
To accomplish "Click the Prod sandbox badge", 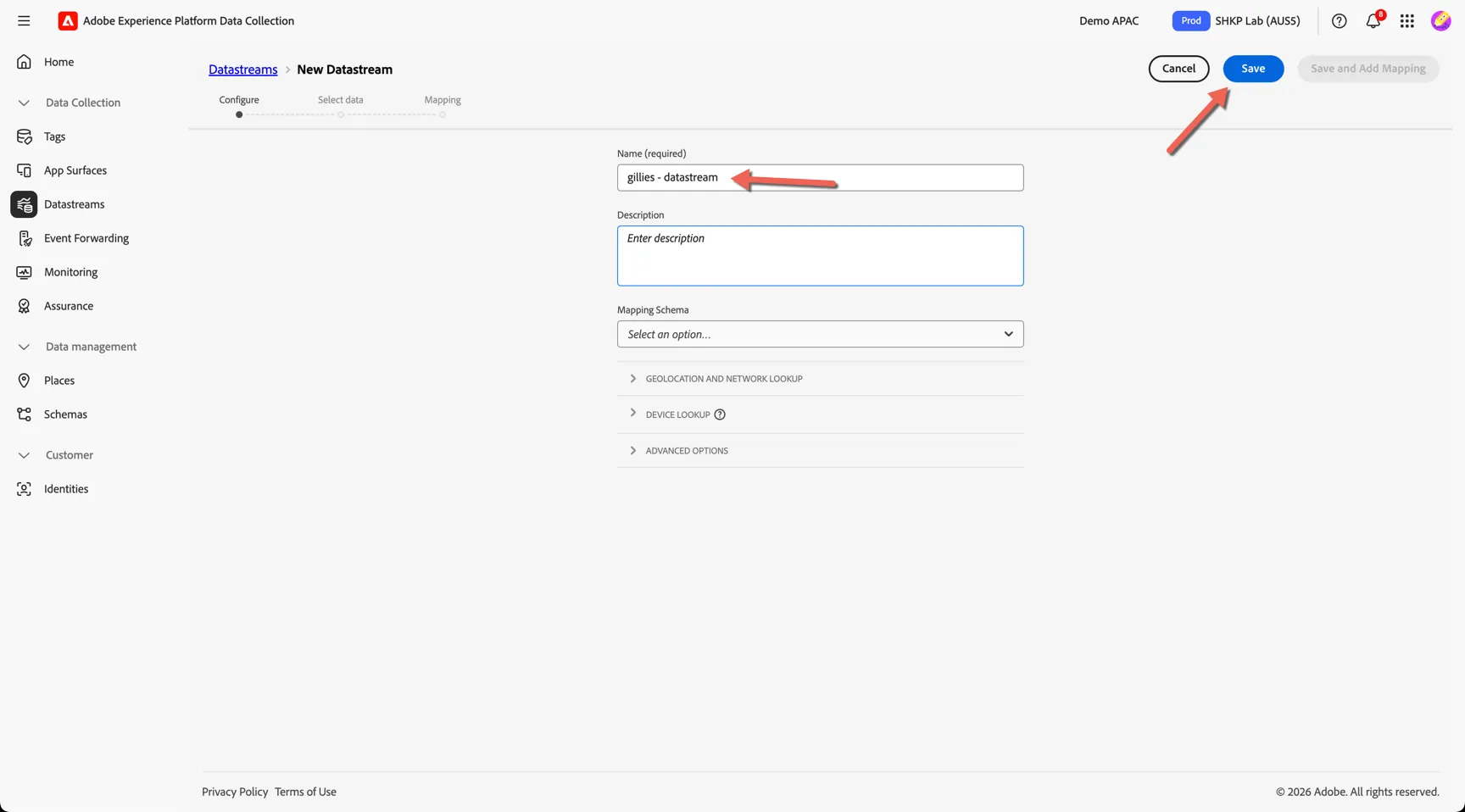I will click(1191, 21).
